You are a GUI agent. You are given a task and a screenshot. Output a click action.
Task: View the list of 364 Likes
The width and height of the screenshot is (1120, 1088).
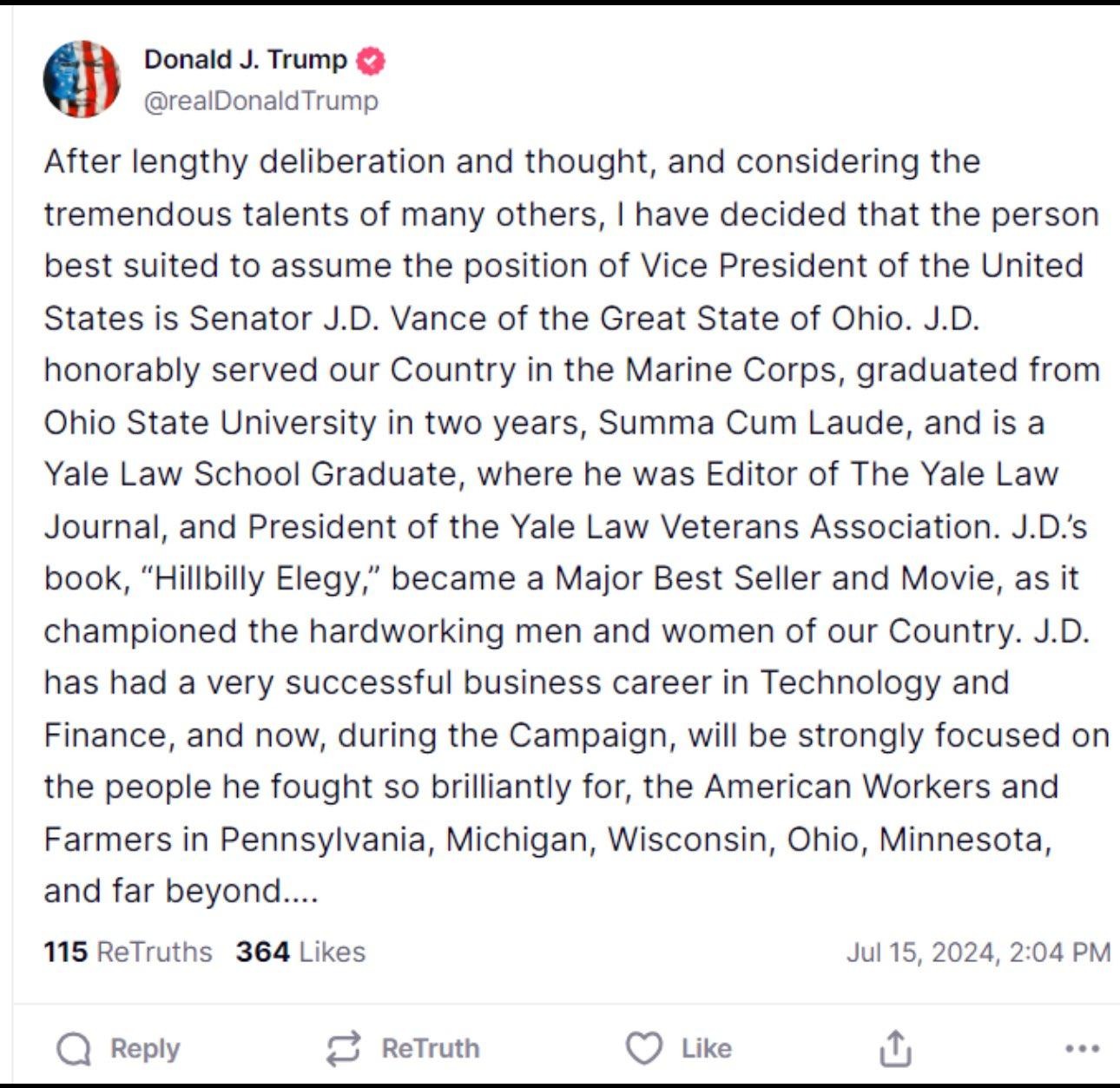point(300,952)
